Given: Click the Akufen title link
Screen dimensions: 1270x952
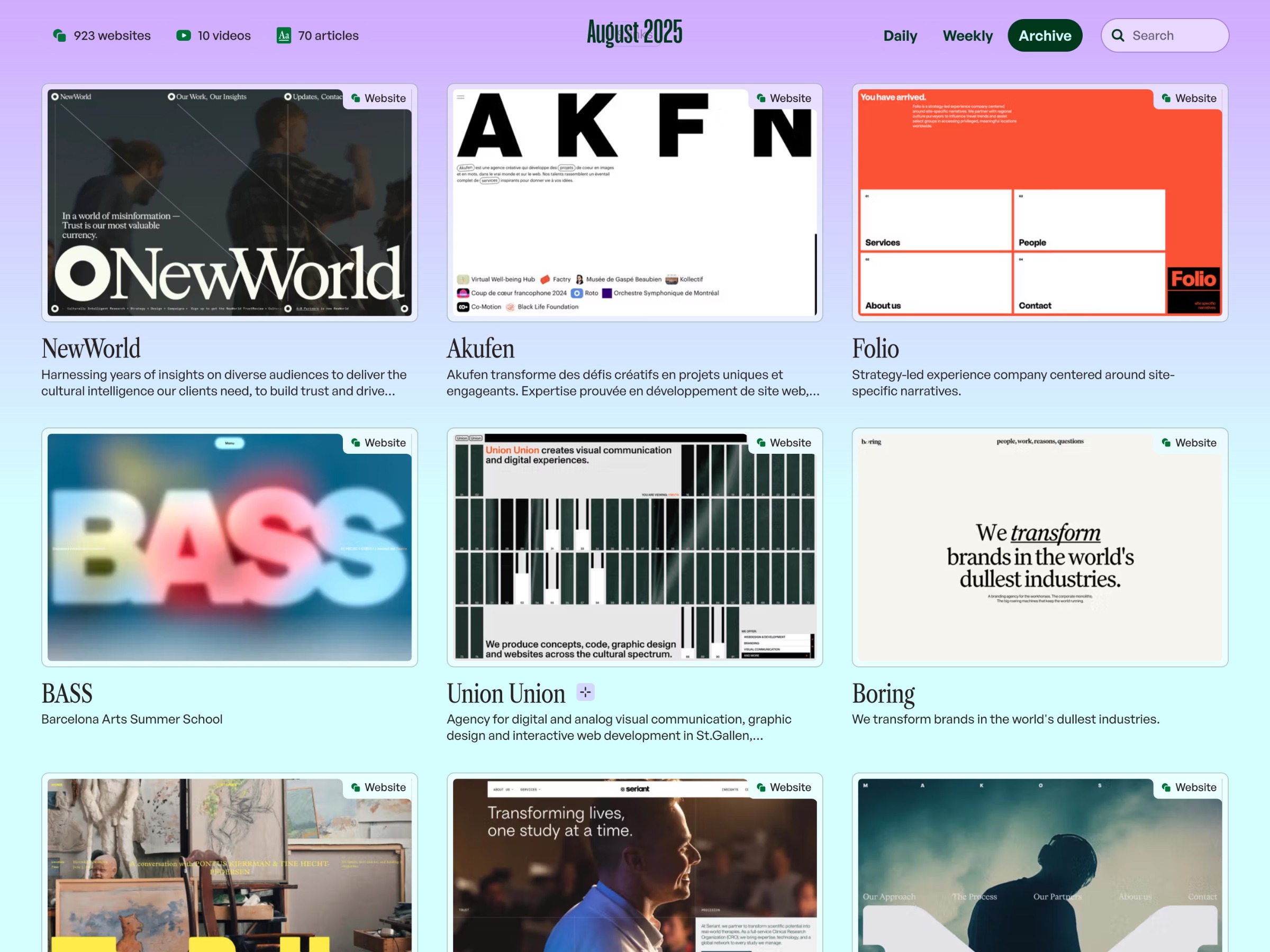Looking at the screenshot, I should tap(480, 349).
